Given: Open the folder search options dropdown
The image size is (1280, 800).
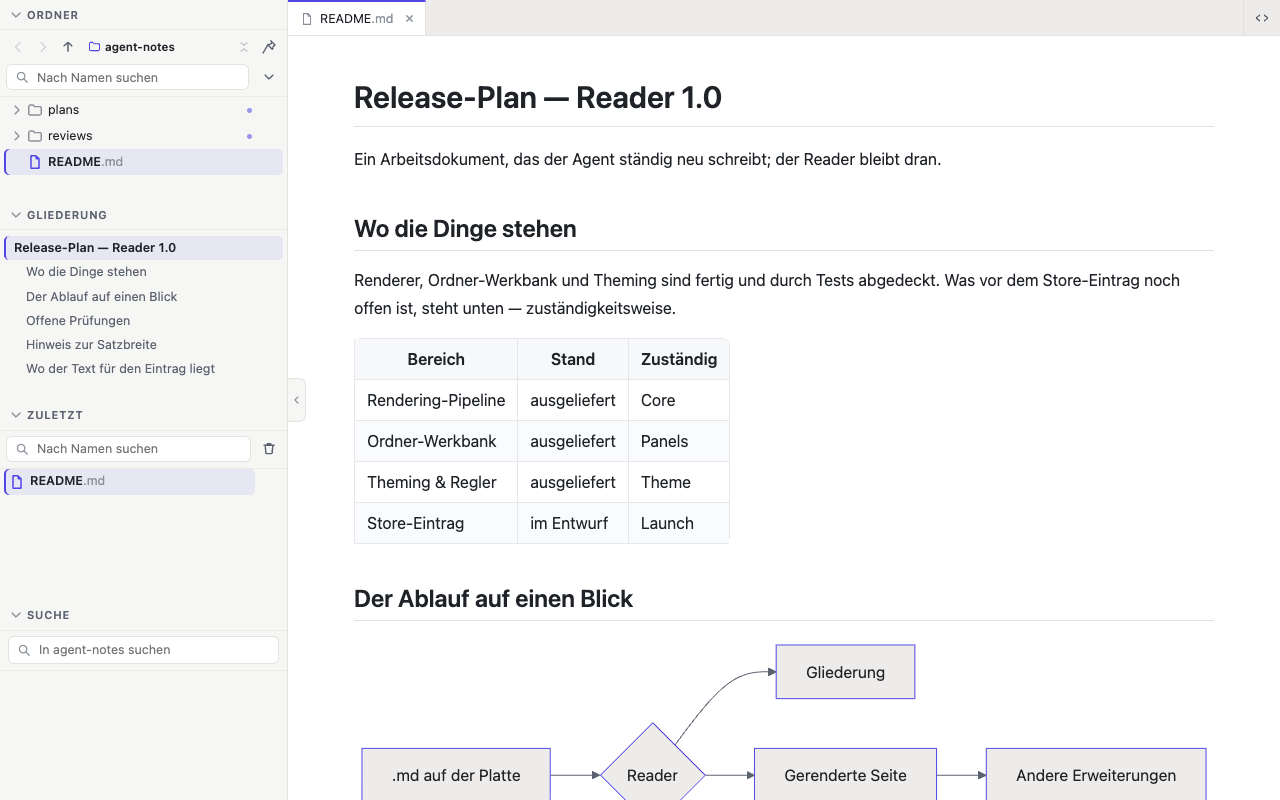Looking at the screenshot, I should (x=269, y=77).
